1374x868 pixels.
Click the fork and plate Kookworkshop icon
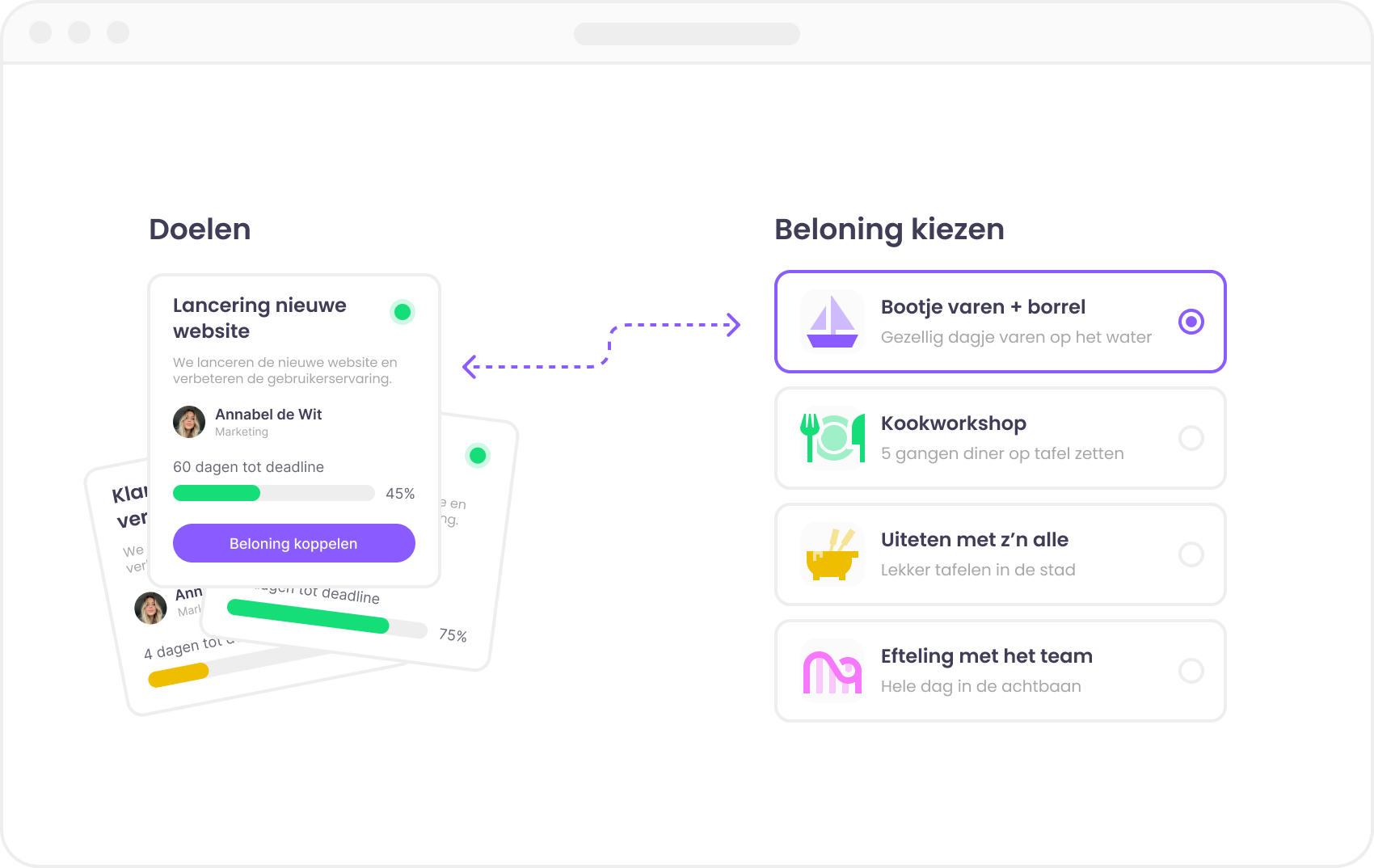832,438
